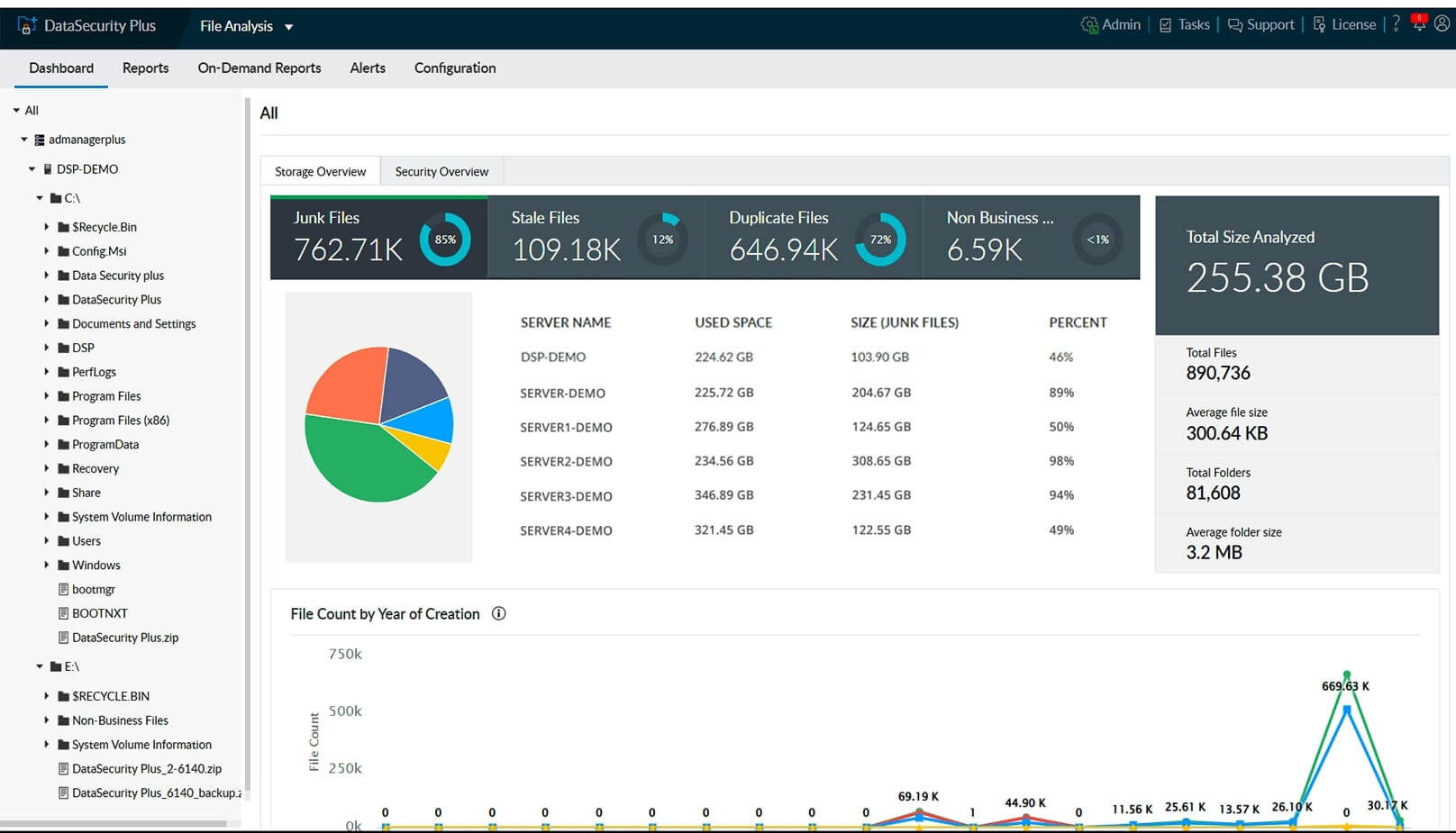Go to the Alerts tab
Viewport: 1456px width, 833px height.
pyautogui.click(x=368, y=68)
